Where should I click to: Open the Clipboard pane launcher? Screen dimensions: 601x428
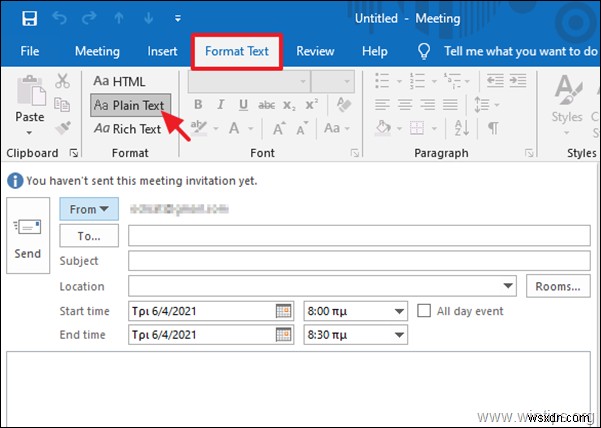(x=74, y=153)
